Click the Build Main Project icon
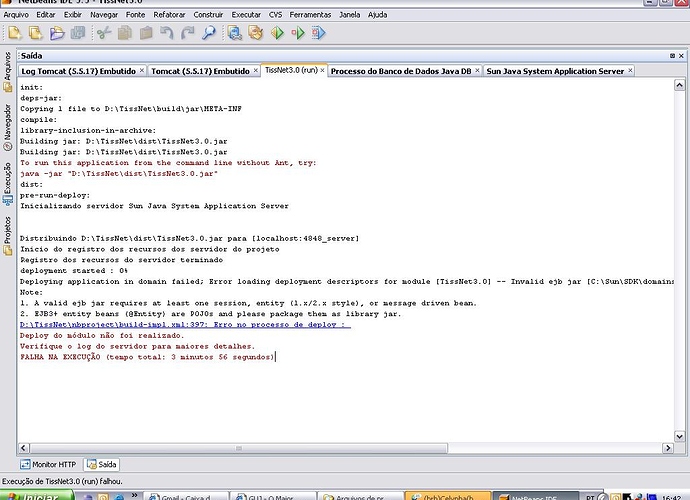Image resolution: width=690 pixels, height=500 pixels. click(x=235, y=33)
